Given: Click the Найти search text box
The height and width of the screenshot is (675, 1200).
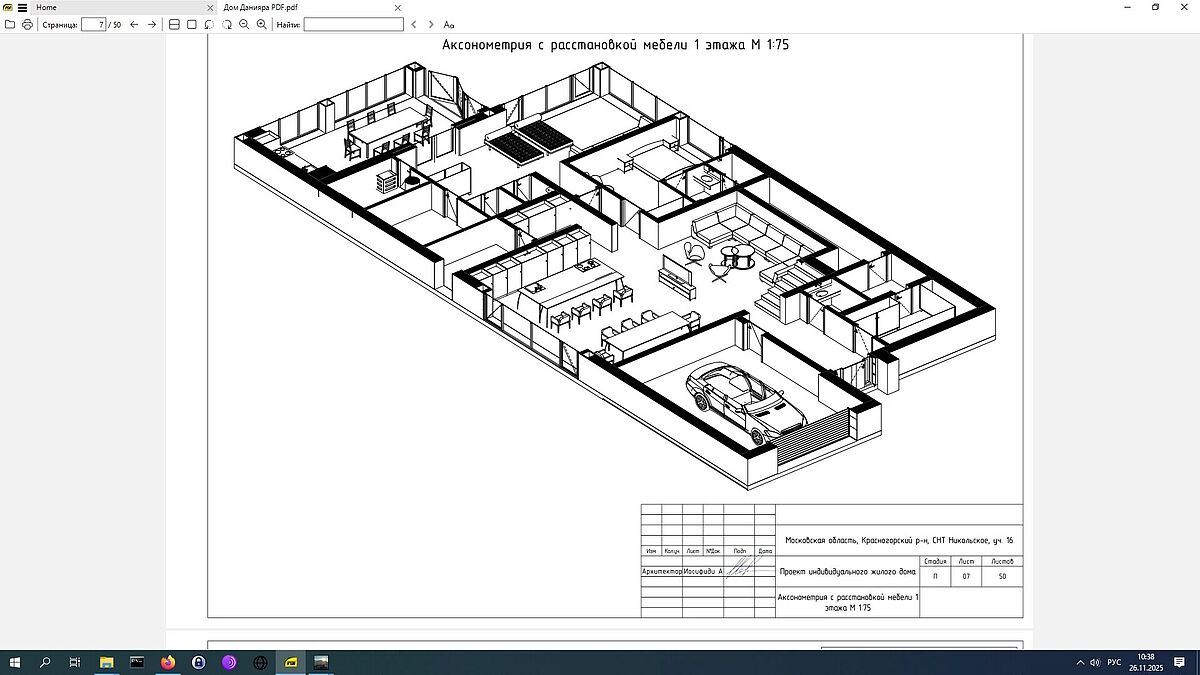Looking at the screenshot, I should coord(354,24).
